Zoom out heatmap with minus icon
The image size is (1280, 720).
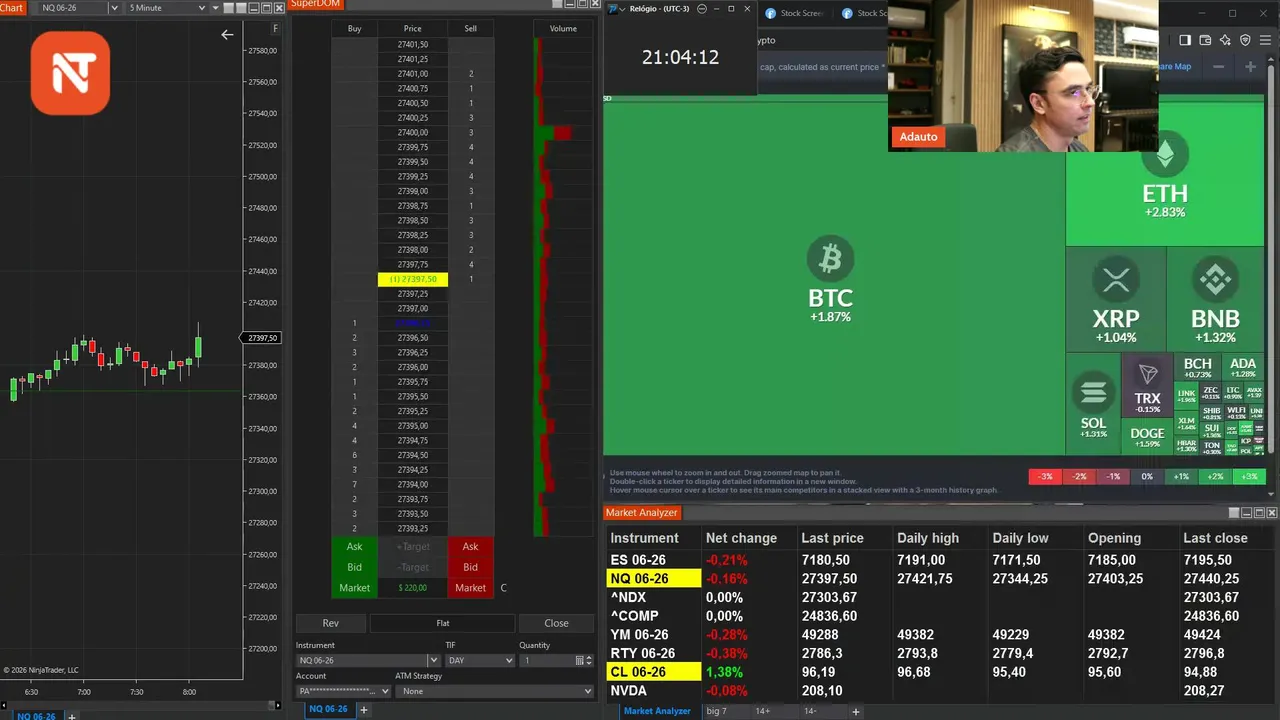1219,67
